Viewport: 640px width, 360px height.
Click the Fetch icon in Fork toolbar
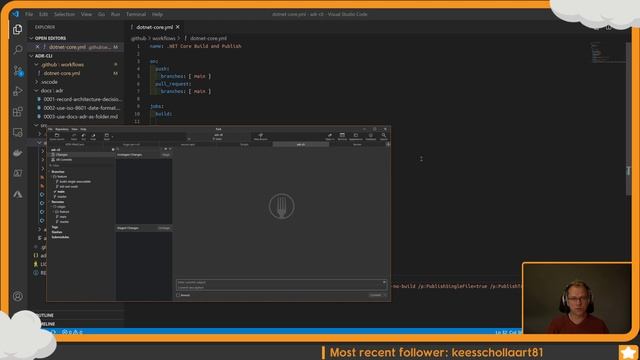coord(74,136)
